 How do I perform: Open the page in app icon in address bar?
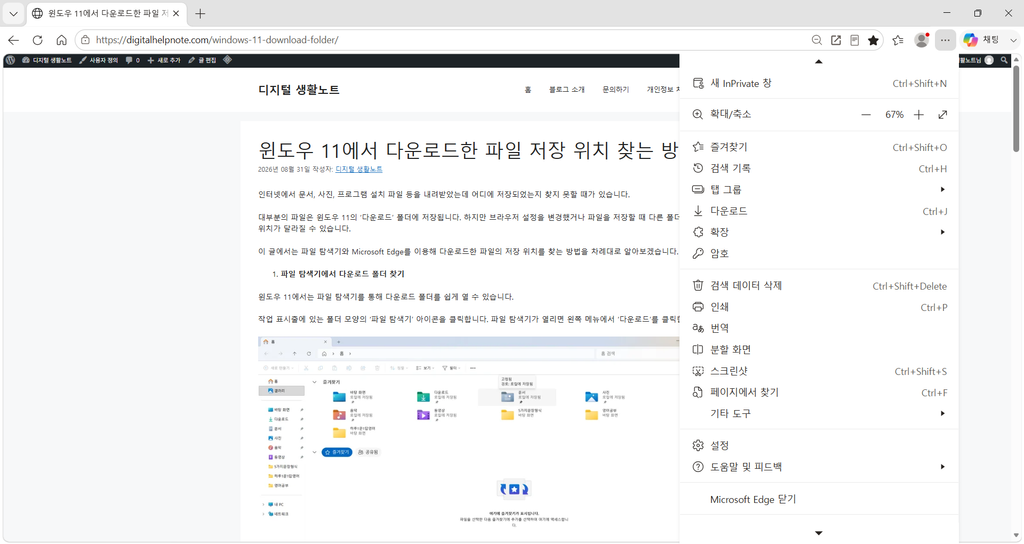coord(835,40)
